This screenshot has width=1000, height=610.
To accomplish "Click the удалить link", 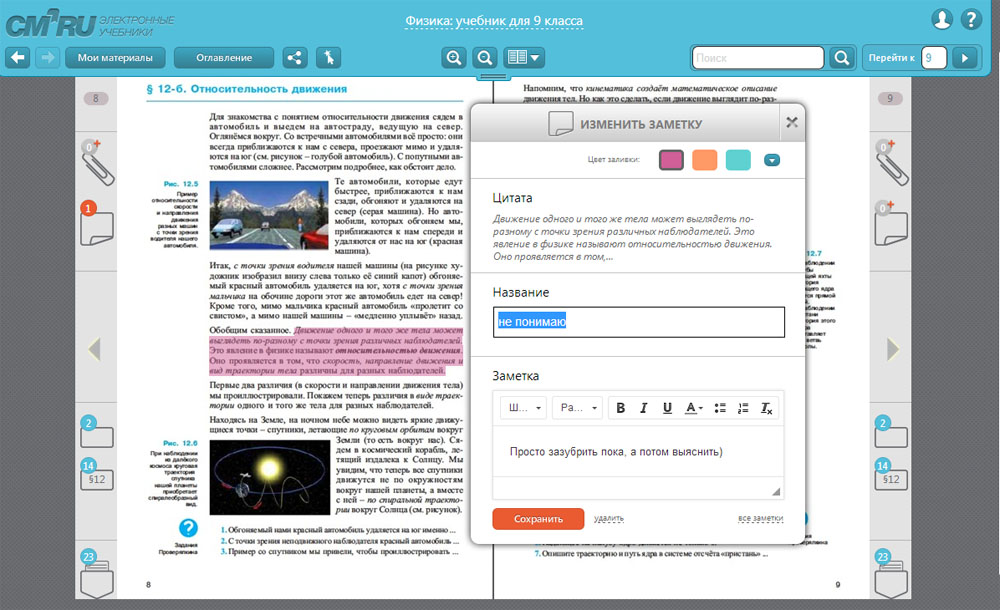I will (x=608, y=519).
